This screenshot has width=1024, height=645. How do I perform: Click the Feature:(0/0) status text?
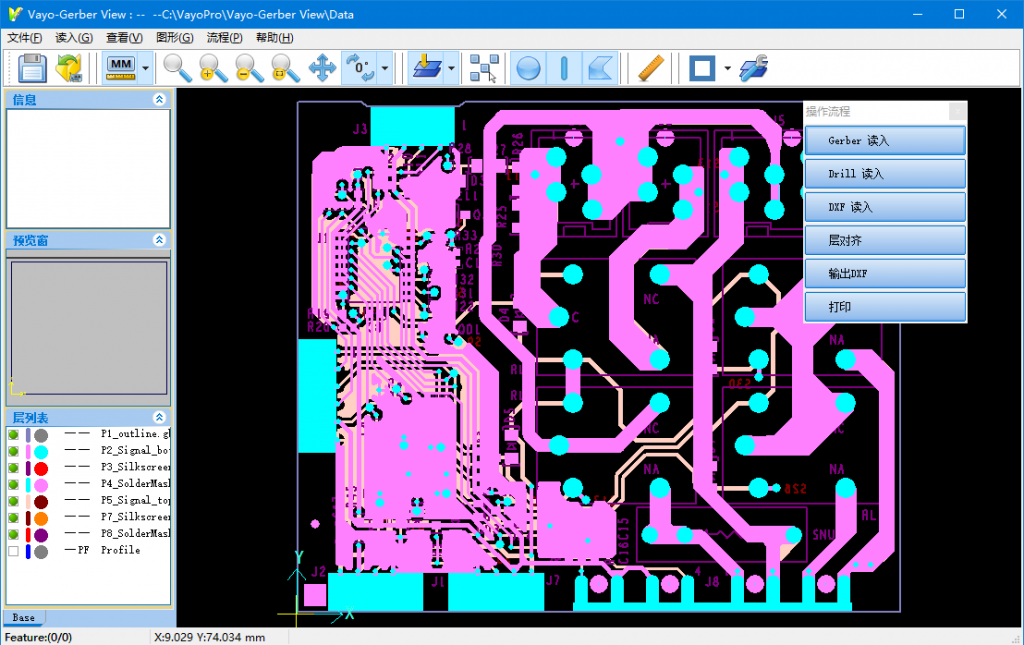pyautogui.click(x=39, y=637)
